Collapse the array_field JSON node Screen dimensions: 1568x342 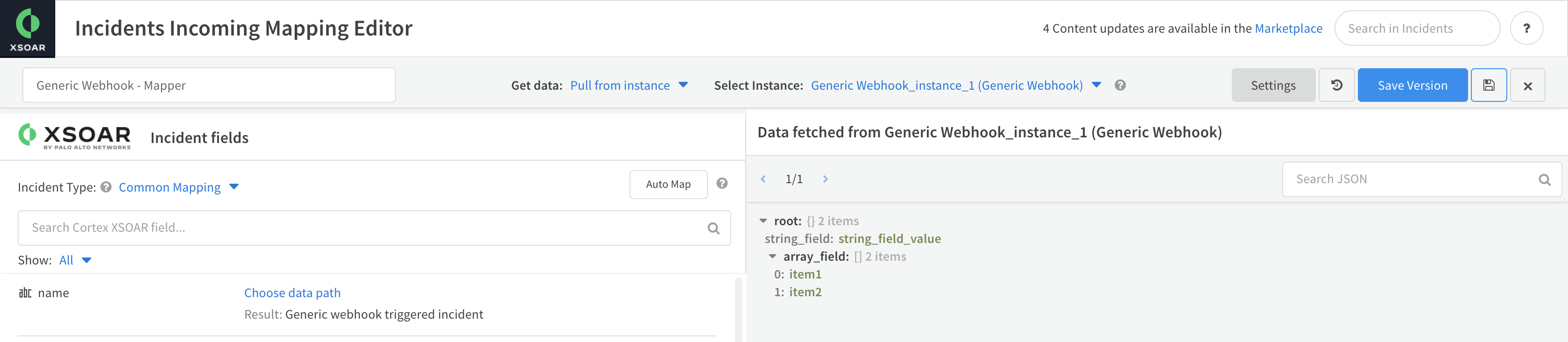(772, 257)
